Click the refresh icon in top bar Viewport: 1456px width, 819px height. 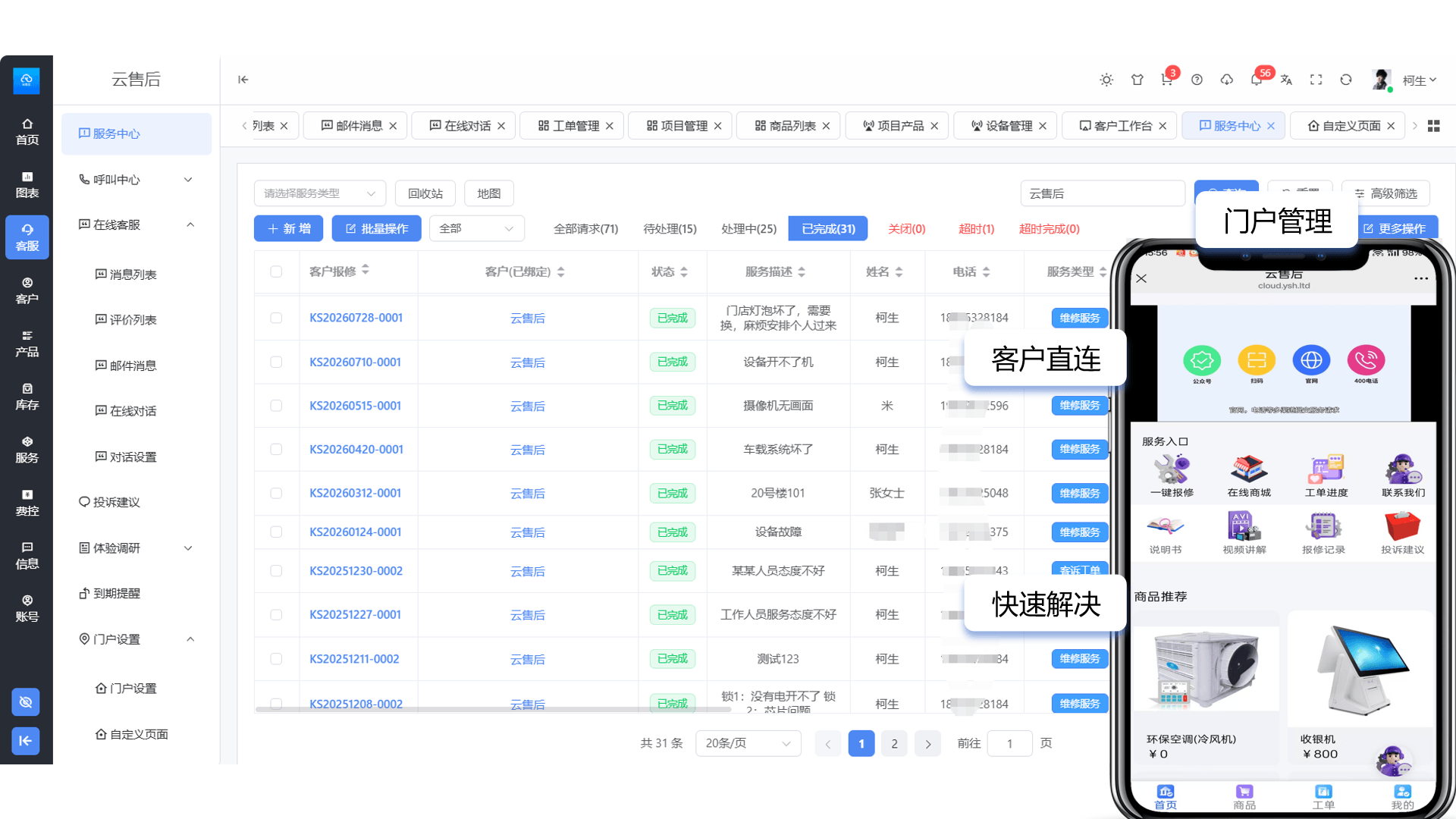click(1346, 80)
